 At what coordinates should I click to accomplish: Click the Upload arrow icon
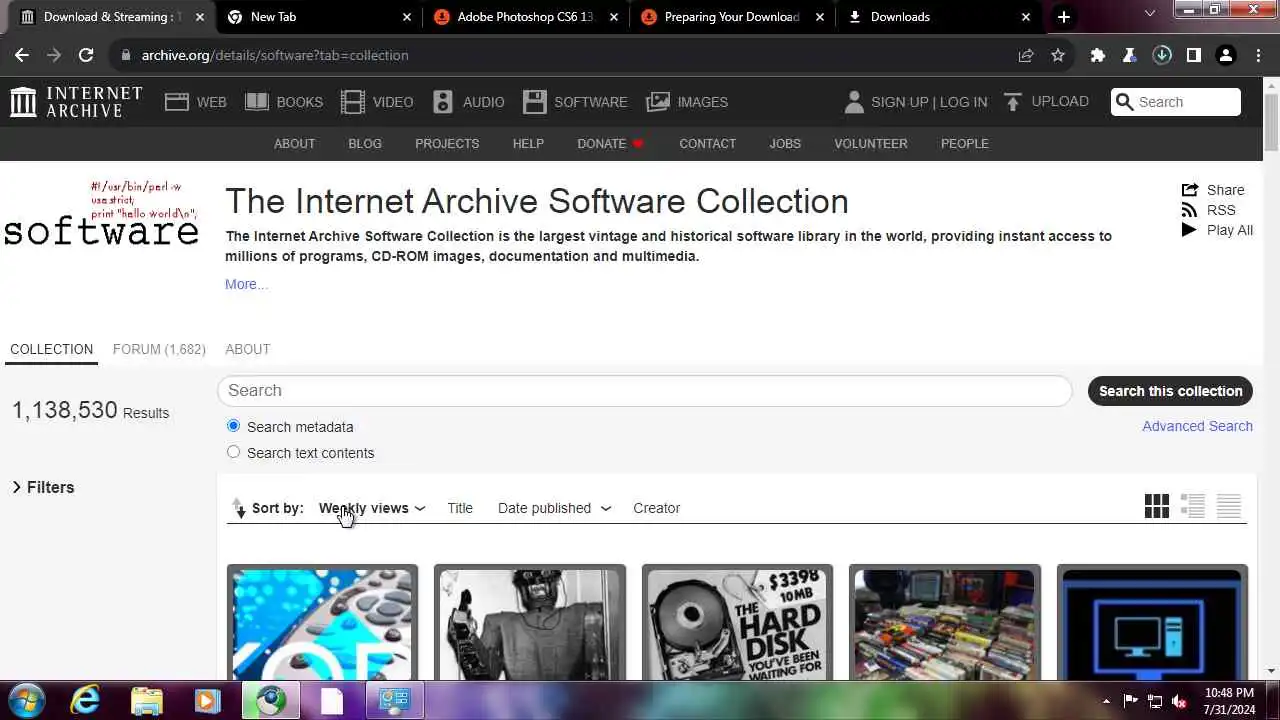1013,102
